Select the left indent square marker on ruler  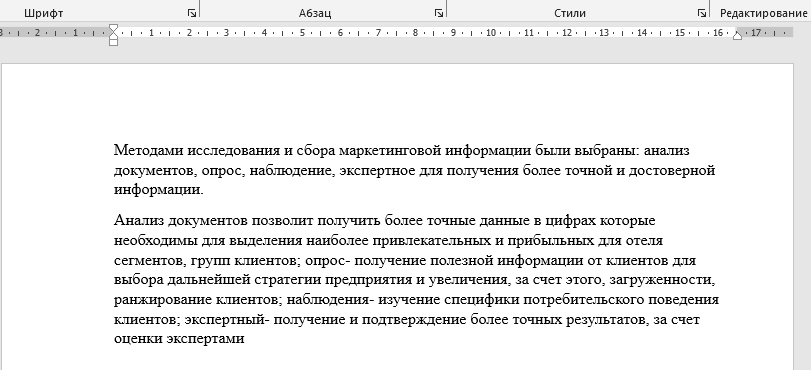point(114,41)
